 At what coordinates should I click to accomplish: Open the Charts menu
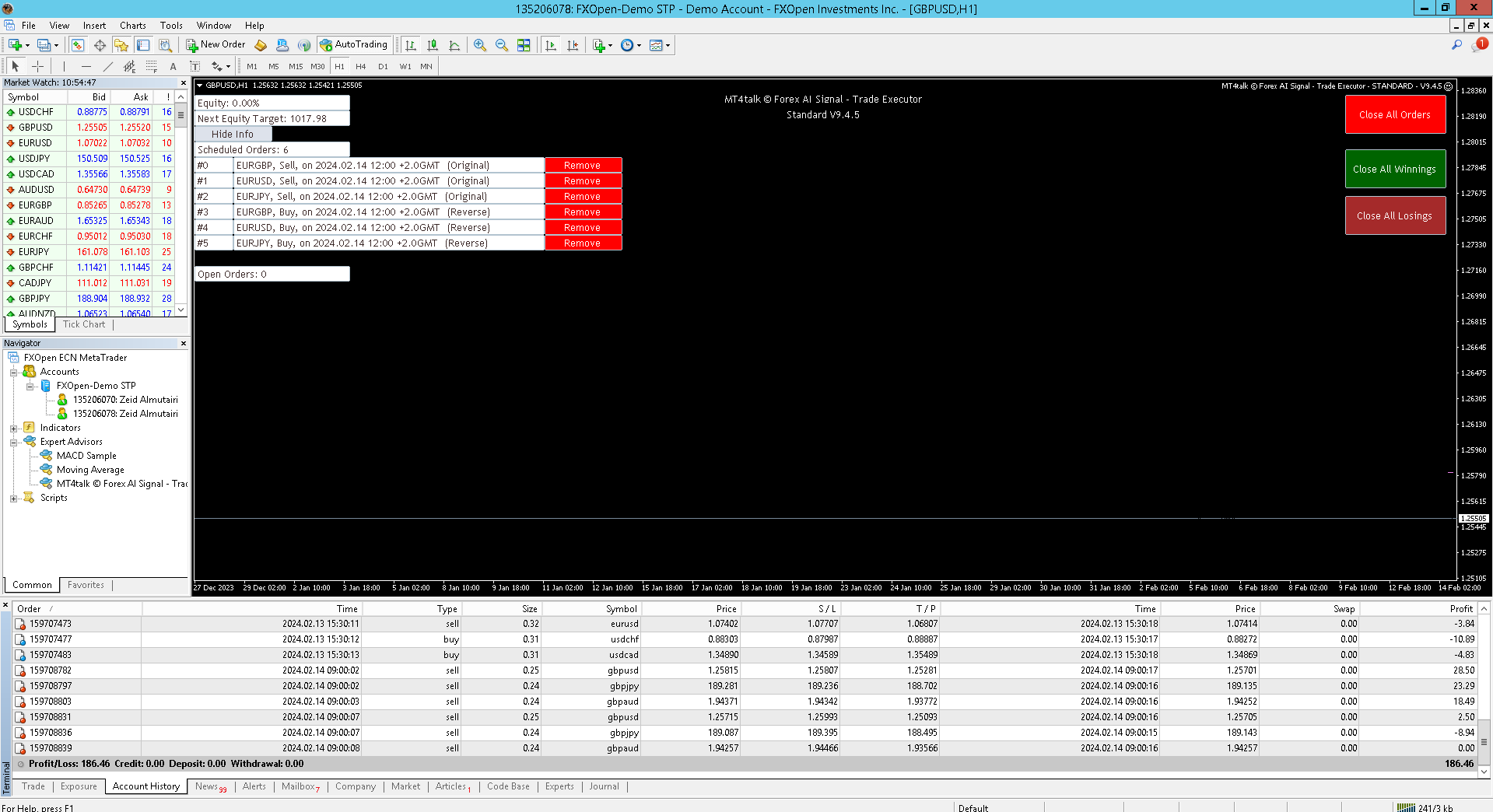pos(132,26)
